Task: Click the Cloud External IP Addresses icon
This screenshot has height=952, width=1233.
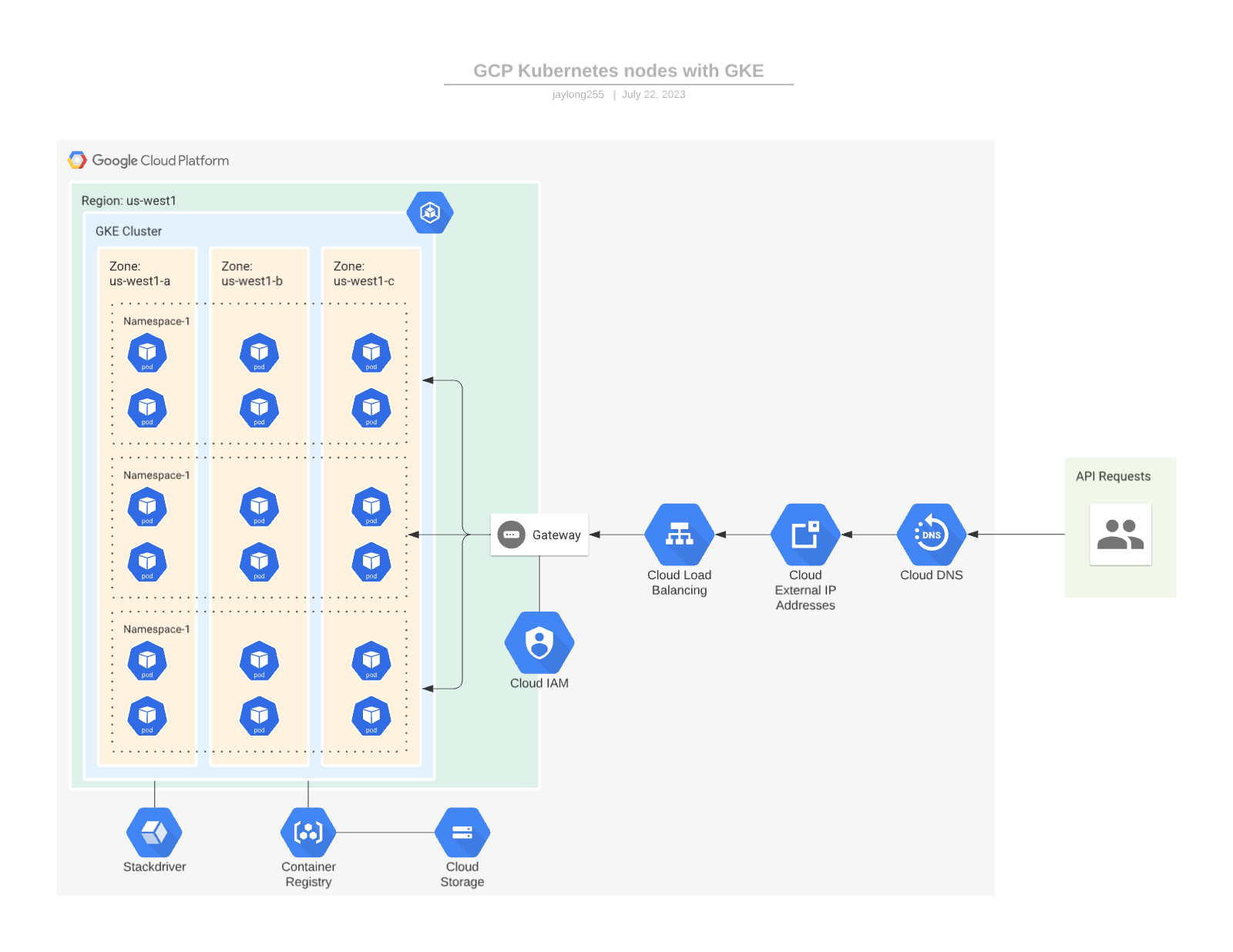Action: click(x=805, y=535)
